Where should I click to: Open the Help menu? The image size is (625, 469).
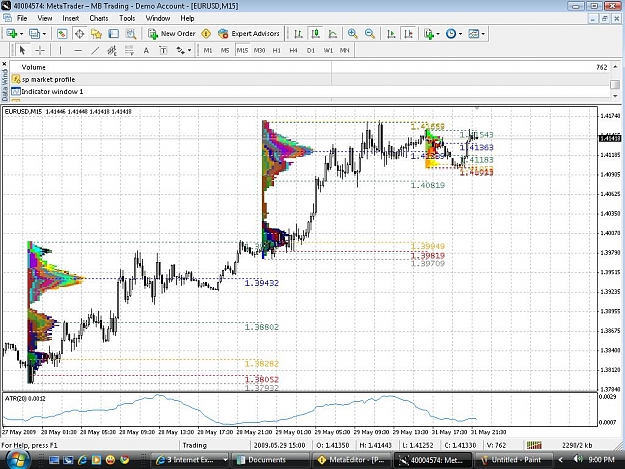(187, 18)
